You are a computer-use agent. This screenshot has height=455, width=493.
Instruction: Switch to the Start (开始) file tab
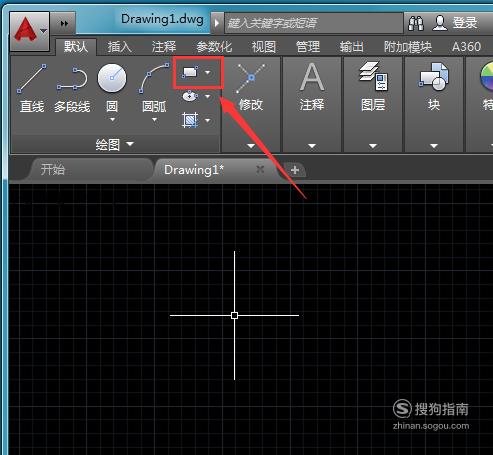point(90,170)
